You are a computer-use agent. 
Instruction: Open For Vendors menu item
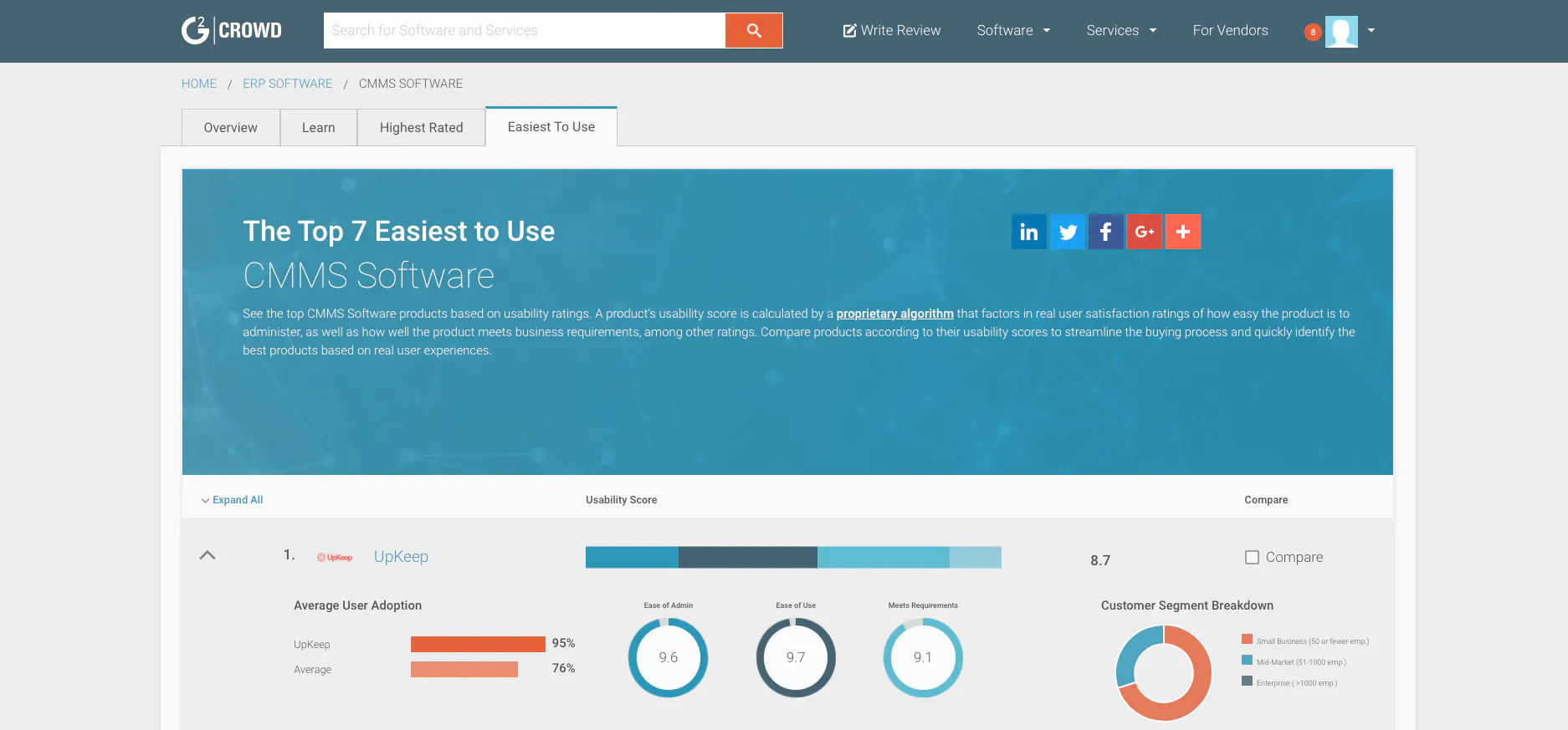(1231, 30)
